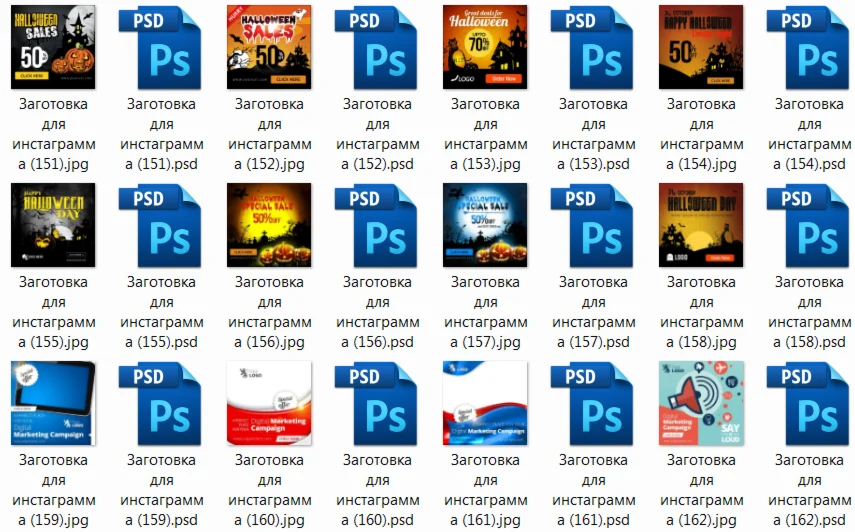The image size is (855, 532).
Task: Click file name 'Заготовка для инстаграмма (159).jpg'
Action: point(53,491)
